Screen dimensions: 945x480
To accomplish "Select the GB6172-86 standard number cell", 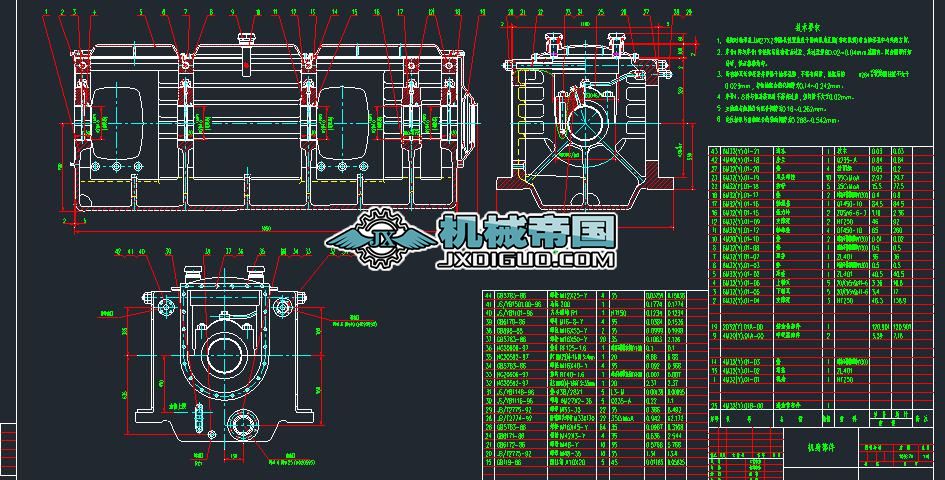I will pos(510,444).
